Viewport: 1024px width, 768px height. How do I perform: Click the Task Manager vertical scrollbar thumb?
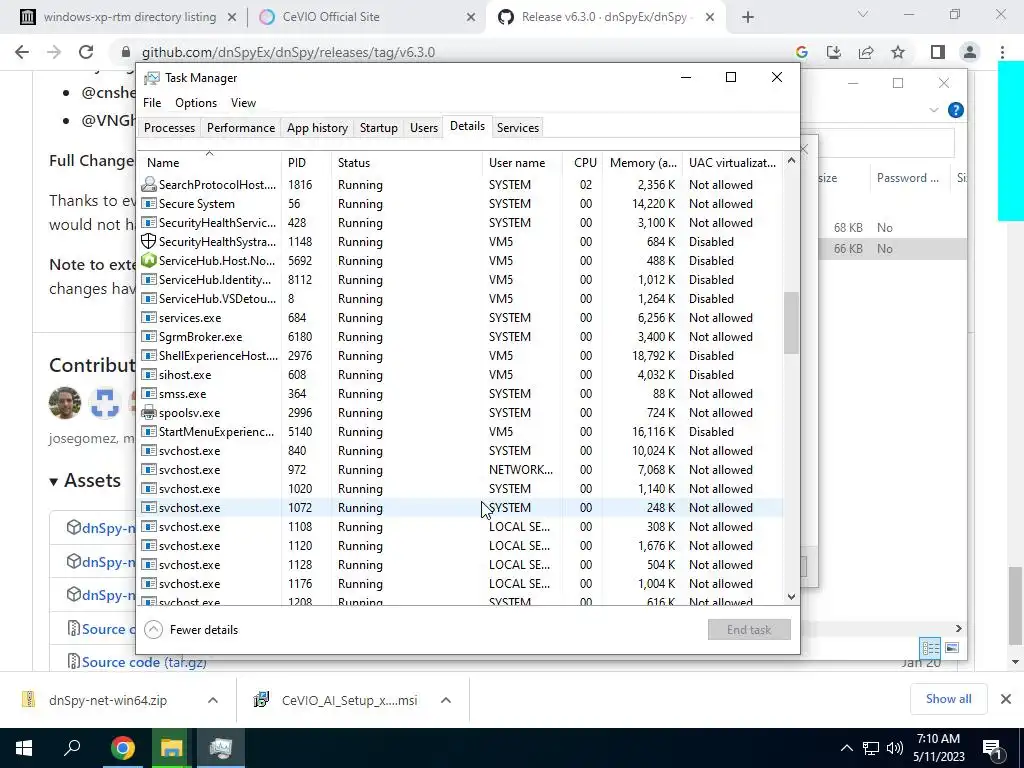click(791, 322)
